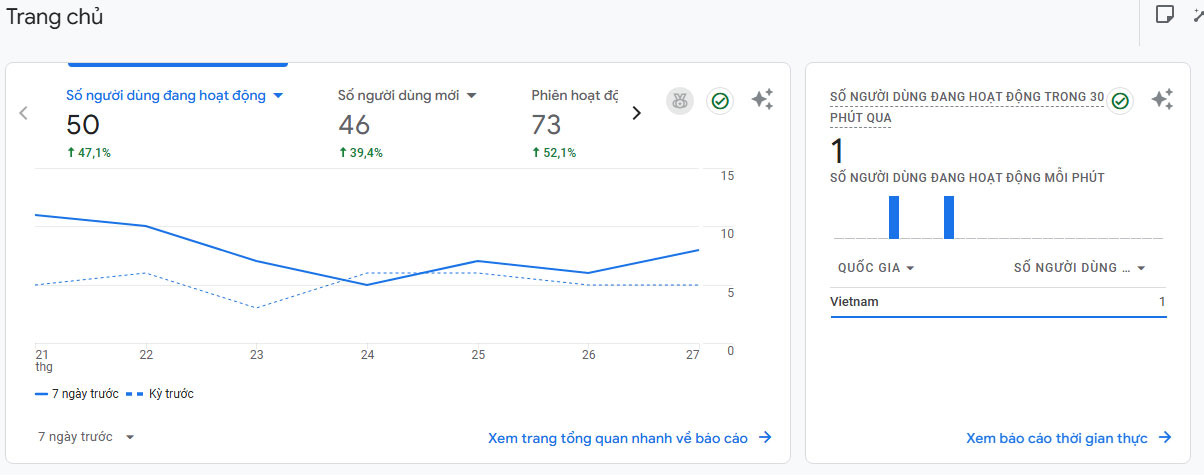Click the gray anomaly detection icon
The height and width of the screenshot is (475, 1204).
(680, 101)
